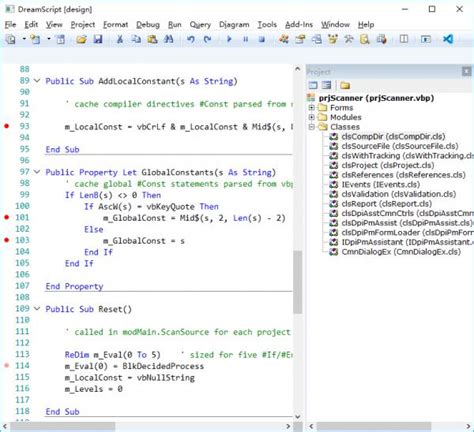Open Project Explorer from the toolbar icon
The height and width of the screenshot is (432, 474).
(x=284, y=39)
